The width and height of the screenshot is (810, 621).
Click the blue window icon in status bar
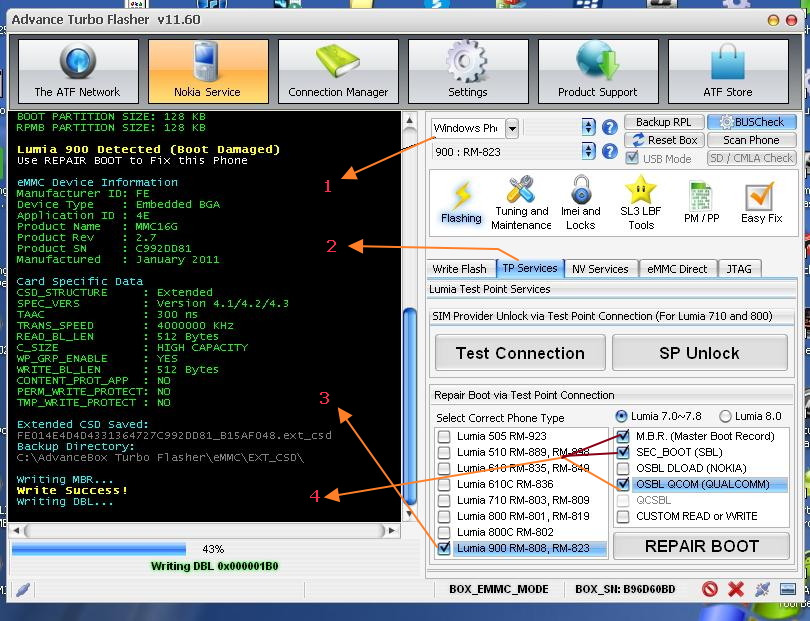[787, 589]
